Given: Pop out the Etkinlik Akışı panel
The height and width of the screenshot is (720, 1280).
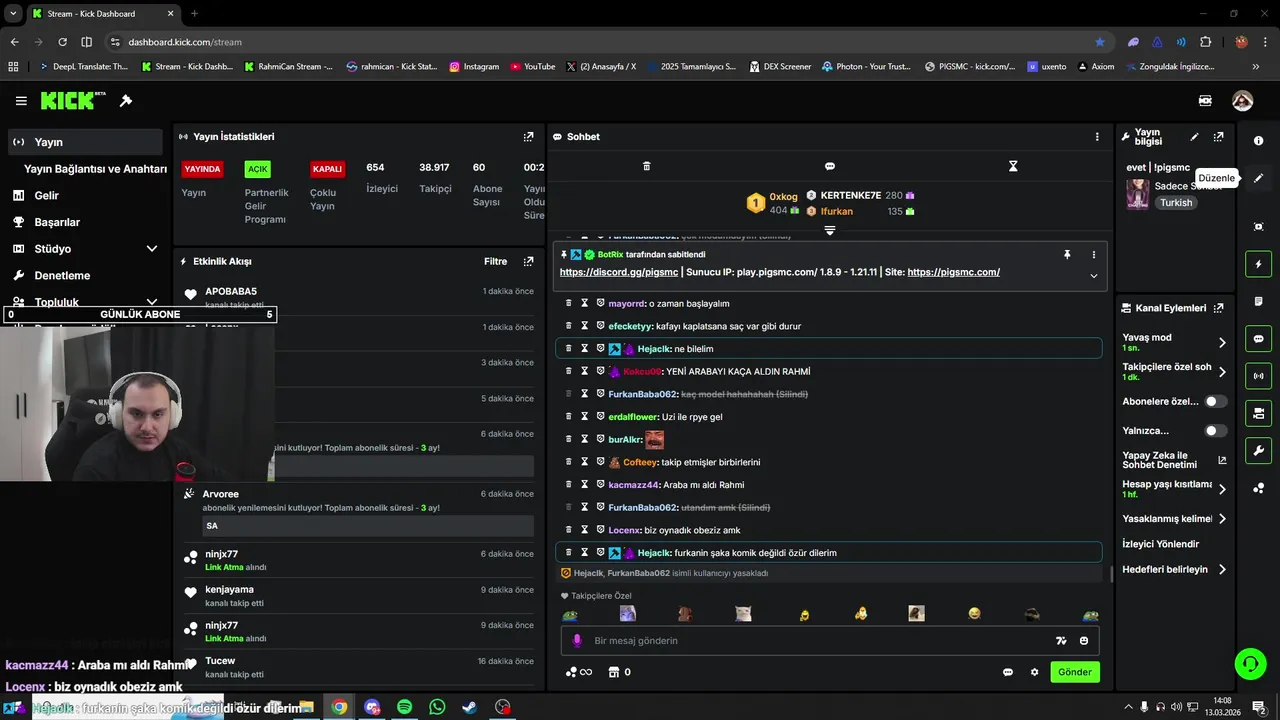Looking at the screenshot, I should click(x=528, y=262).
